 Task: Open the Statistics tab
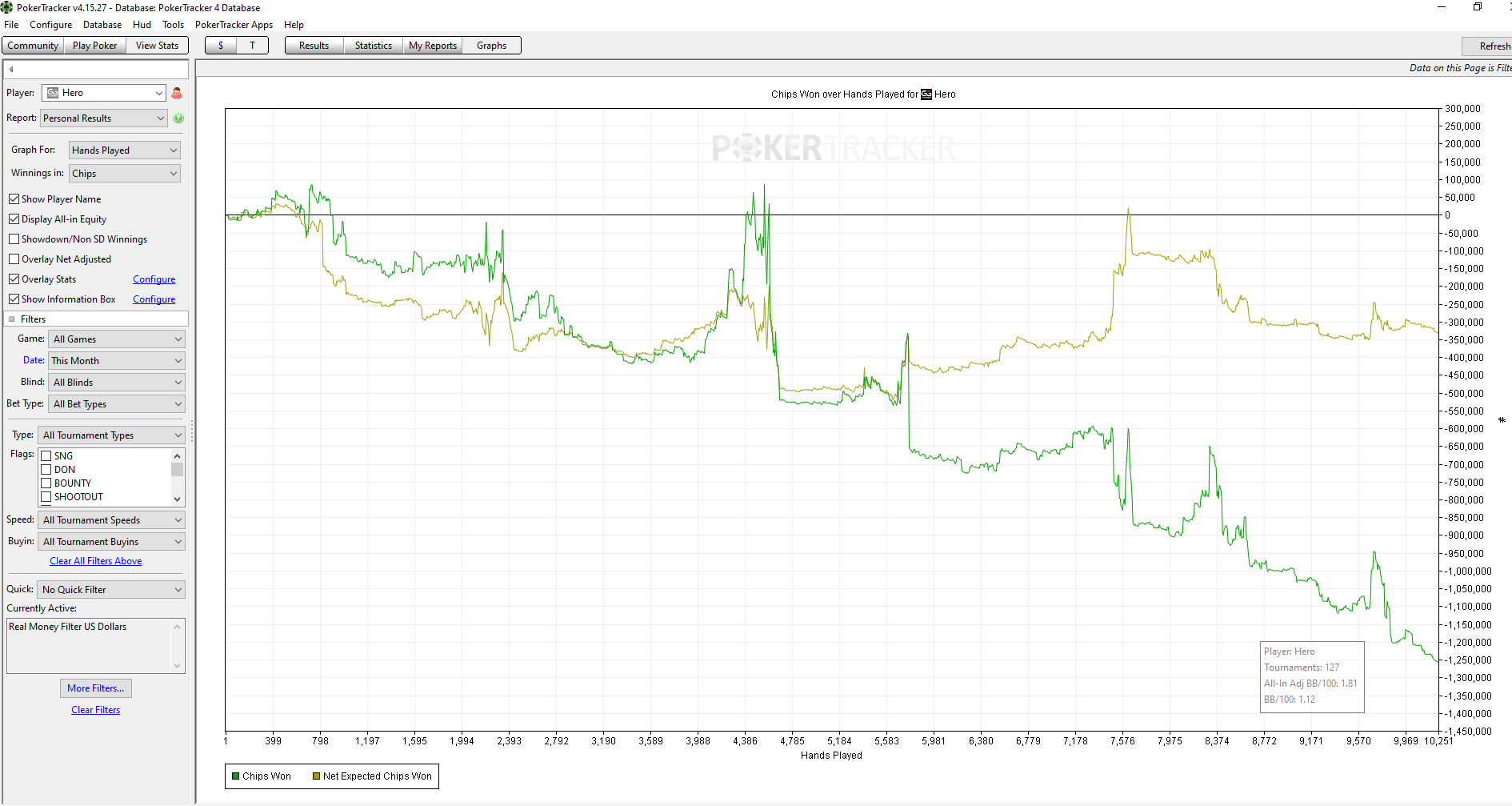tap(374, 46)
